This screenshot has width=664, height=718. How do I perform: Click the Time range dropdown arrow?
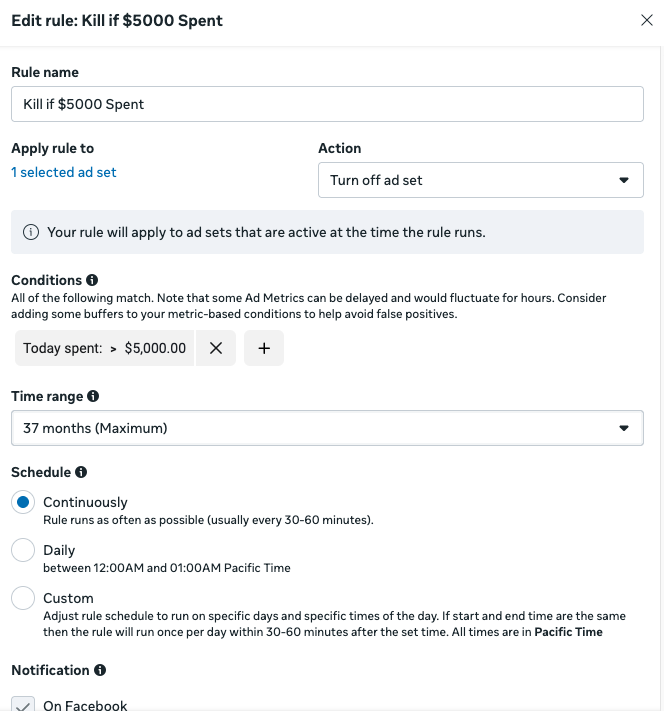click(624, 428)
